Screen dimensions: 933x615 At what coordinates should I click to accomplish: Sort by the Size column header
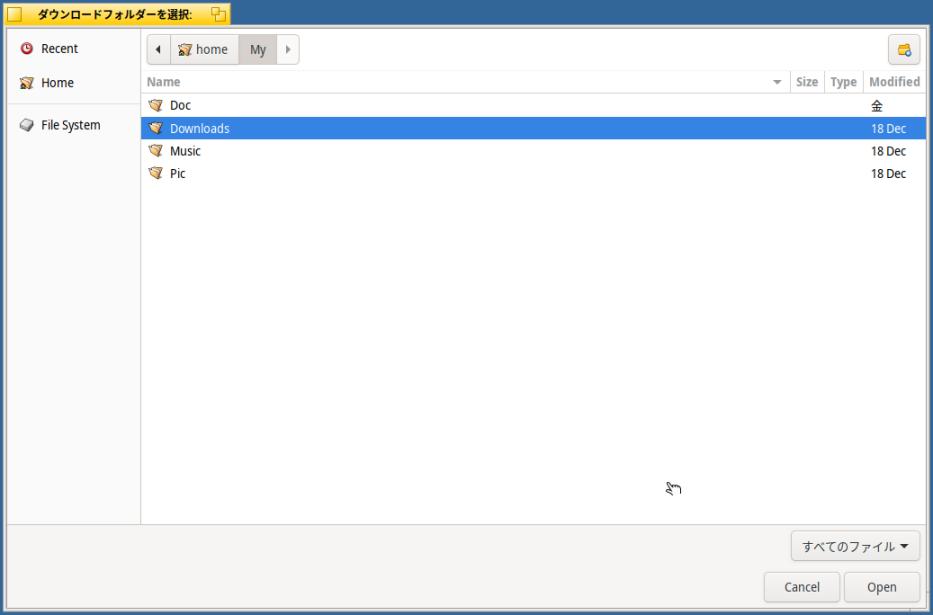807,82
